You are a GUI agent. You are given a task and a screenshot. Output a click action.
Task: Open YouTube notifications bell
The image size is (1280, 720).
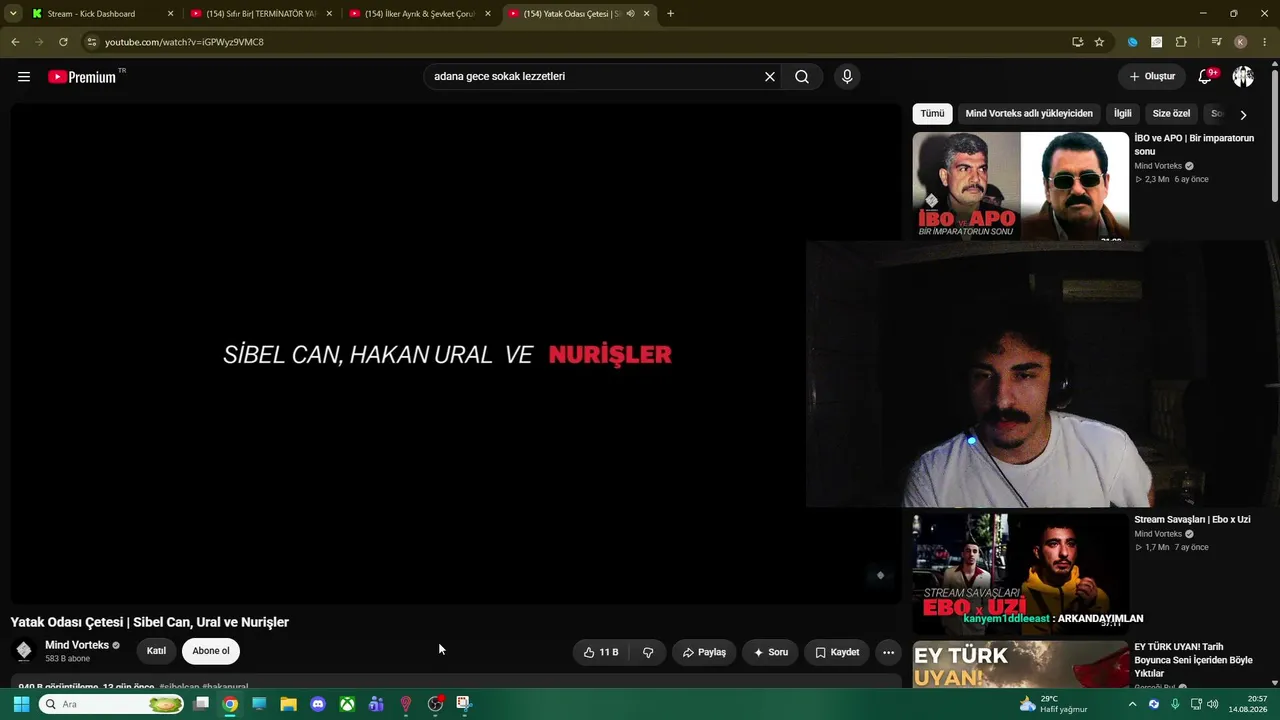1206,77
